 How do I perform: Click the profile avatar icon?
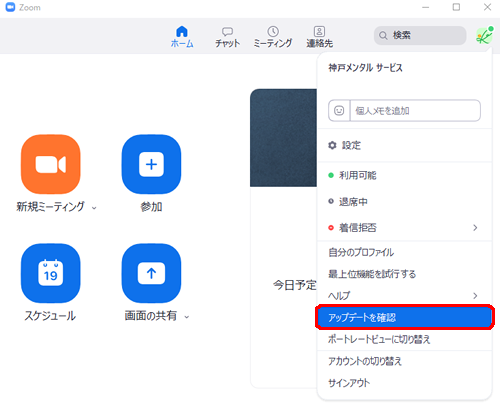pos(484,36)
